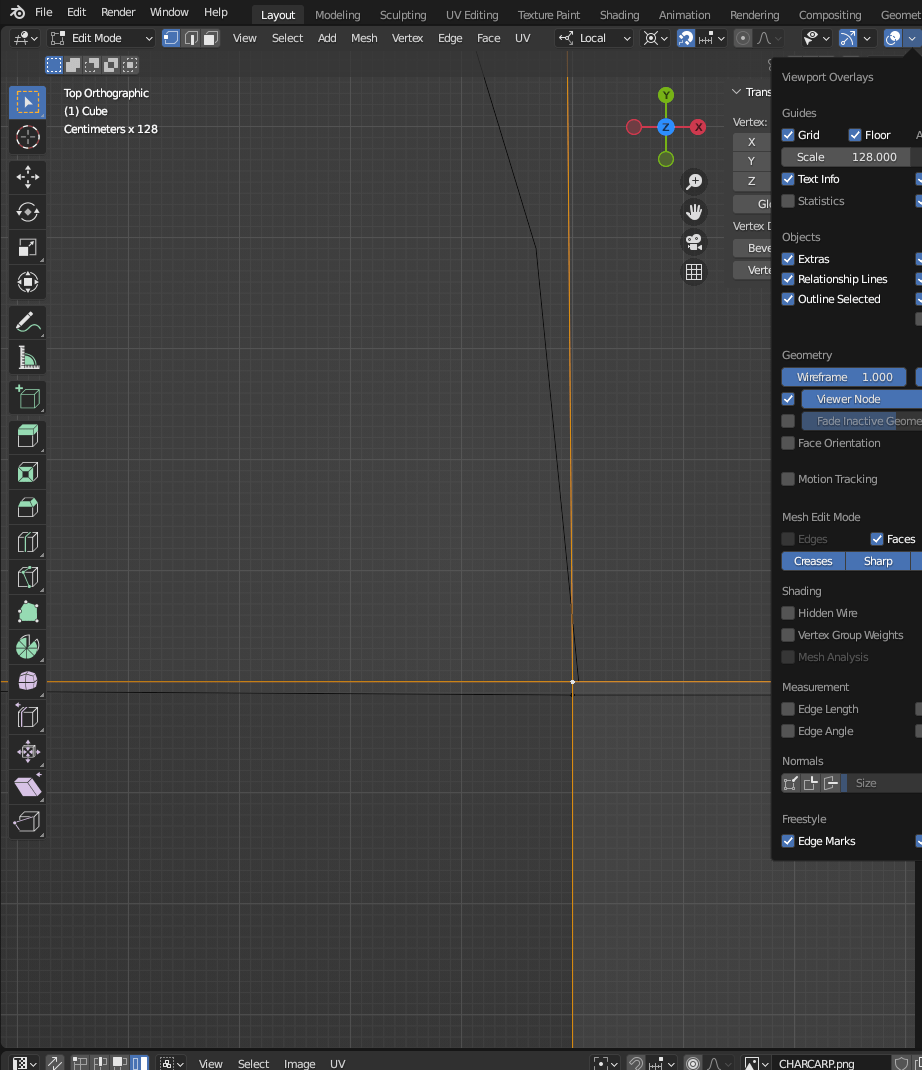This screenshot has height=1070, width=922.
Task: Select the Move tool
Action: point(27,177)
